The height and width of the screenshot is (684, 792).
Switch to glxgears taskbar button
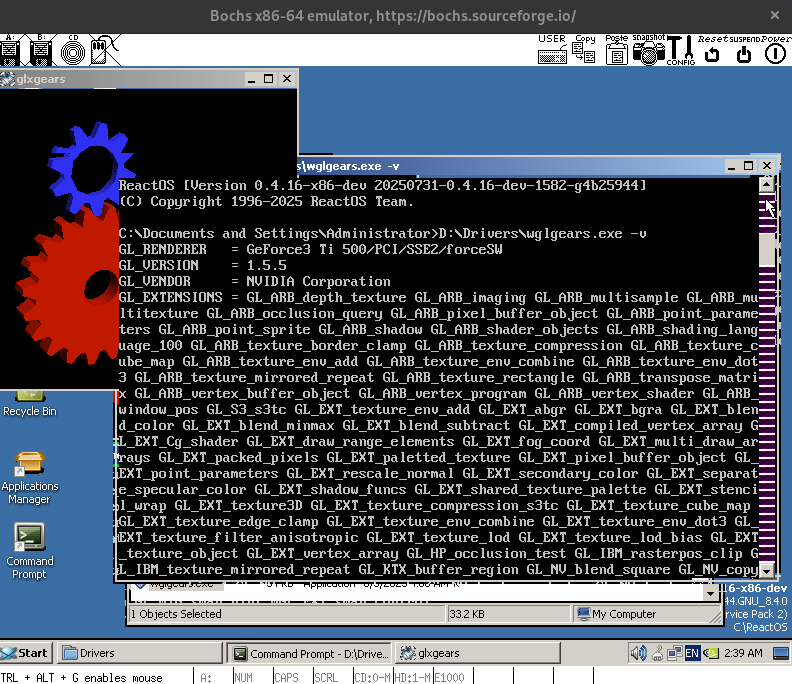tap(478, 653)
